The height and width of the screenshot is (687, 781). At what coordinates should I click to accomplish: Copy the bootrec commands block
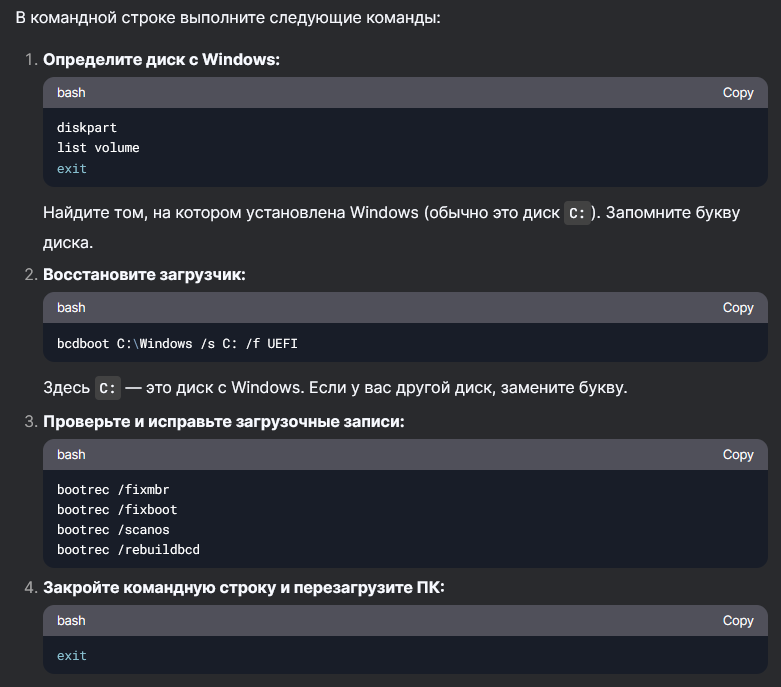[x=738, y=454]
